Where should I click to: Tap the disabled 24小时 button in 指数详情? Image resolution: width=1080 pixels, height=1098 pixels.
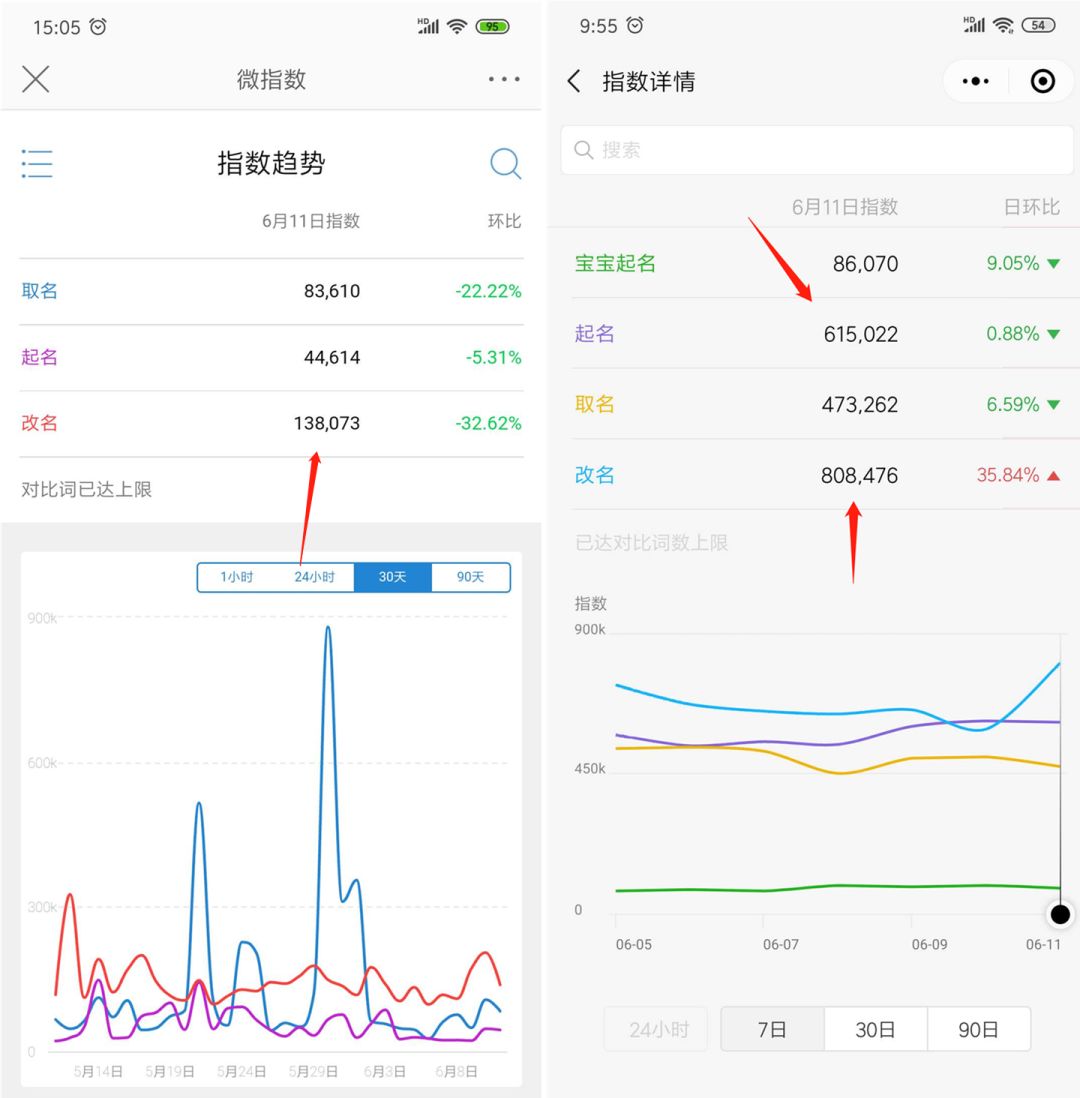coord(658,1029)
